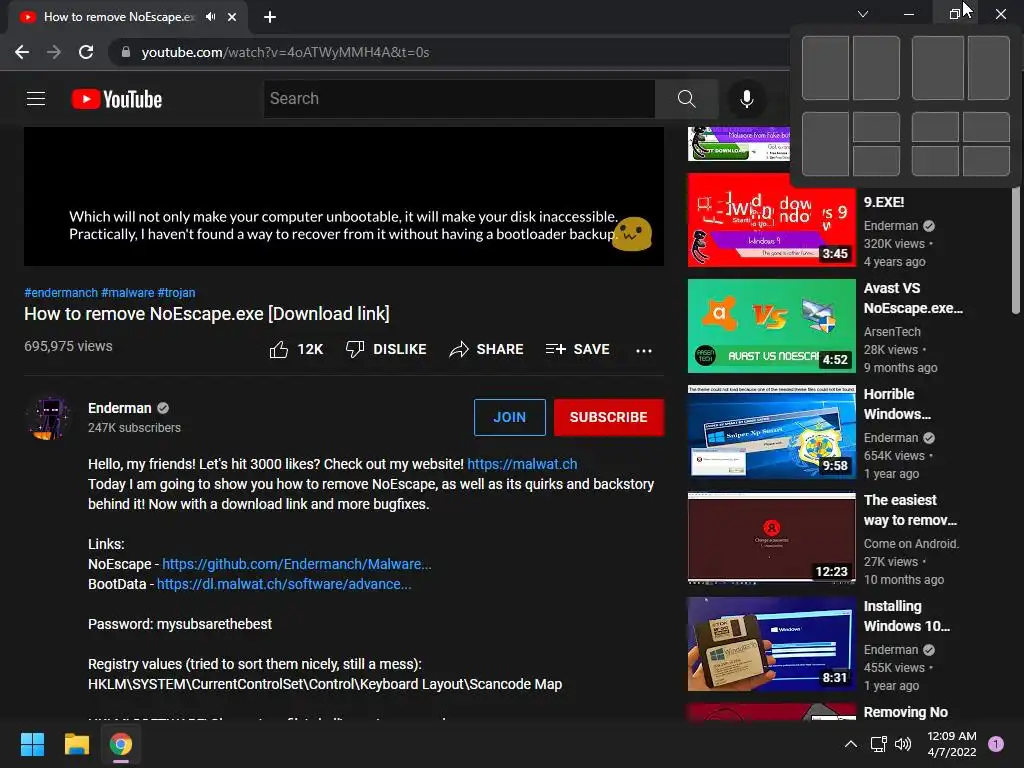Click the Installing Windows 10 title text
Image resolution: width=1024 pixels, height=768 pixels.
click(906, 616)
